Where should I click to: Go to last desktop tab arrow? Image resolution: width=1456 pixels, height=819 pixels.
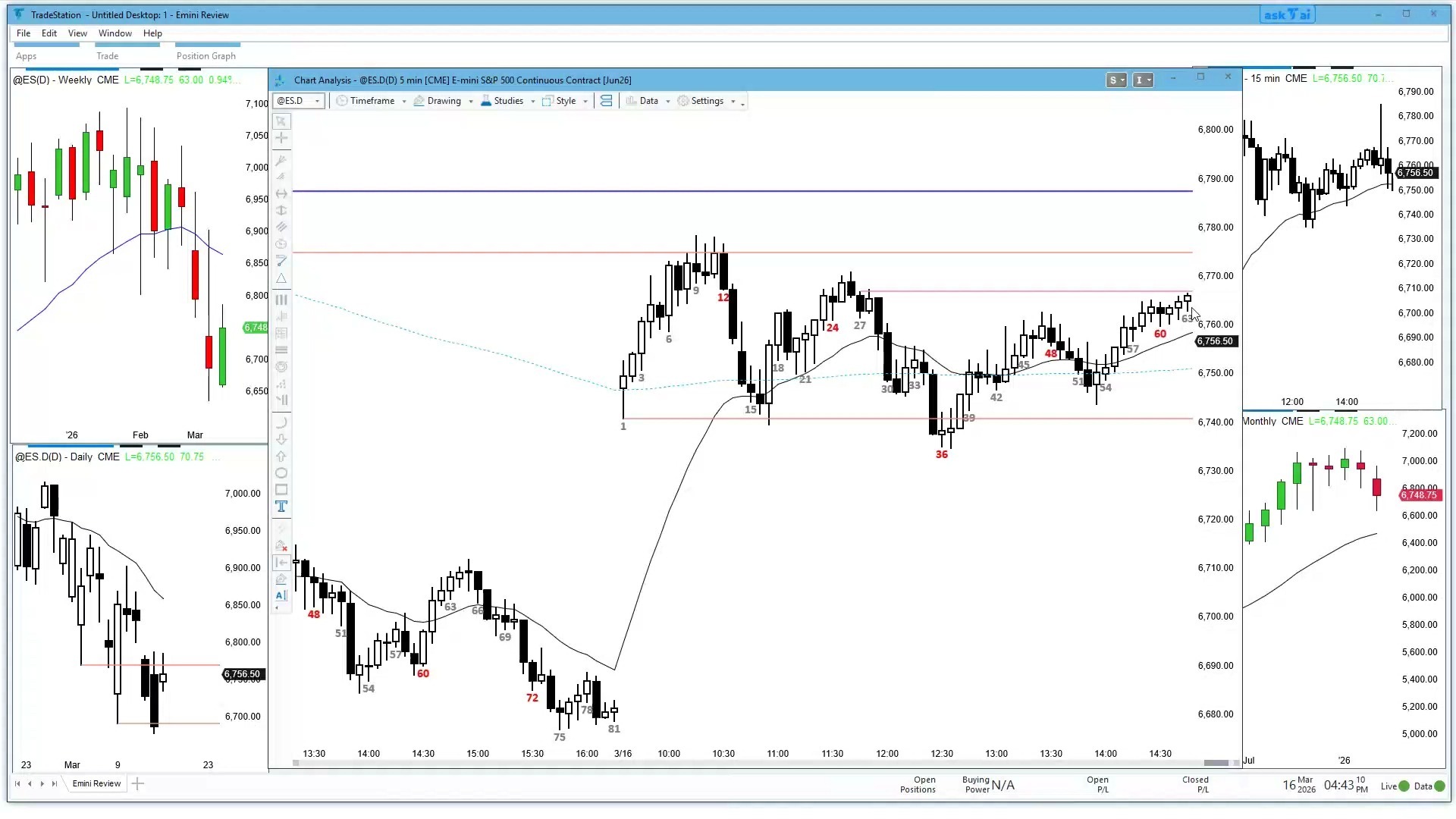55,784
